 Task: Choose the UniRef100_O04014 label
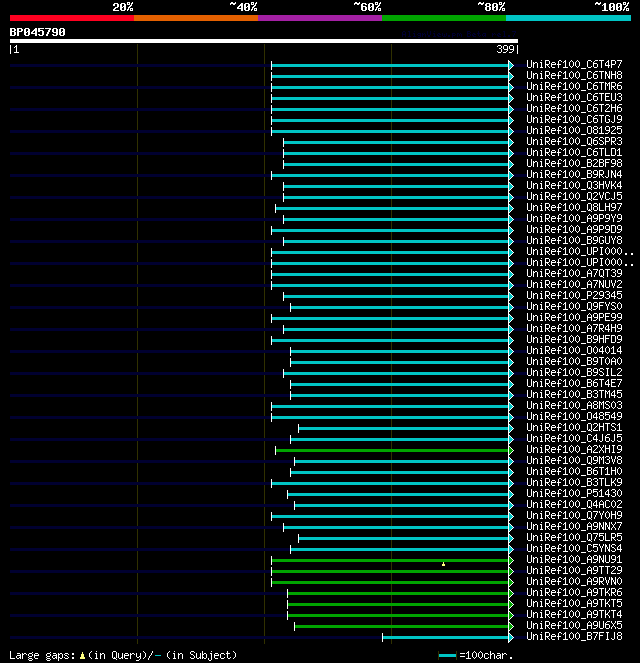coord(574,350)
